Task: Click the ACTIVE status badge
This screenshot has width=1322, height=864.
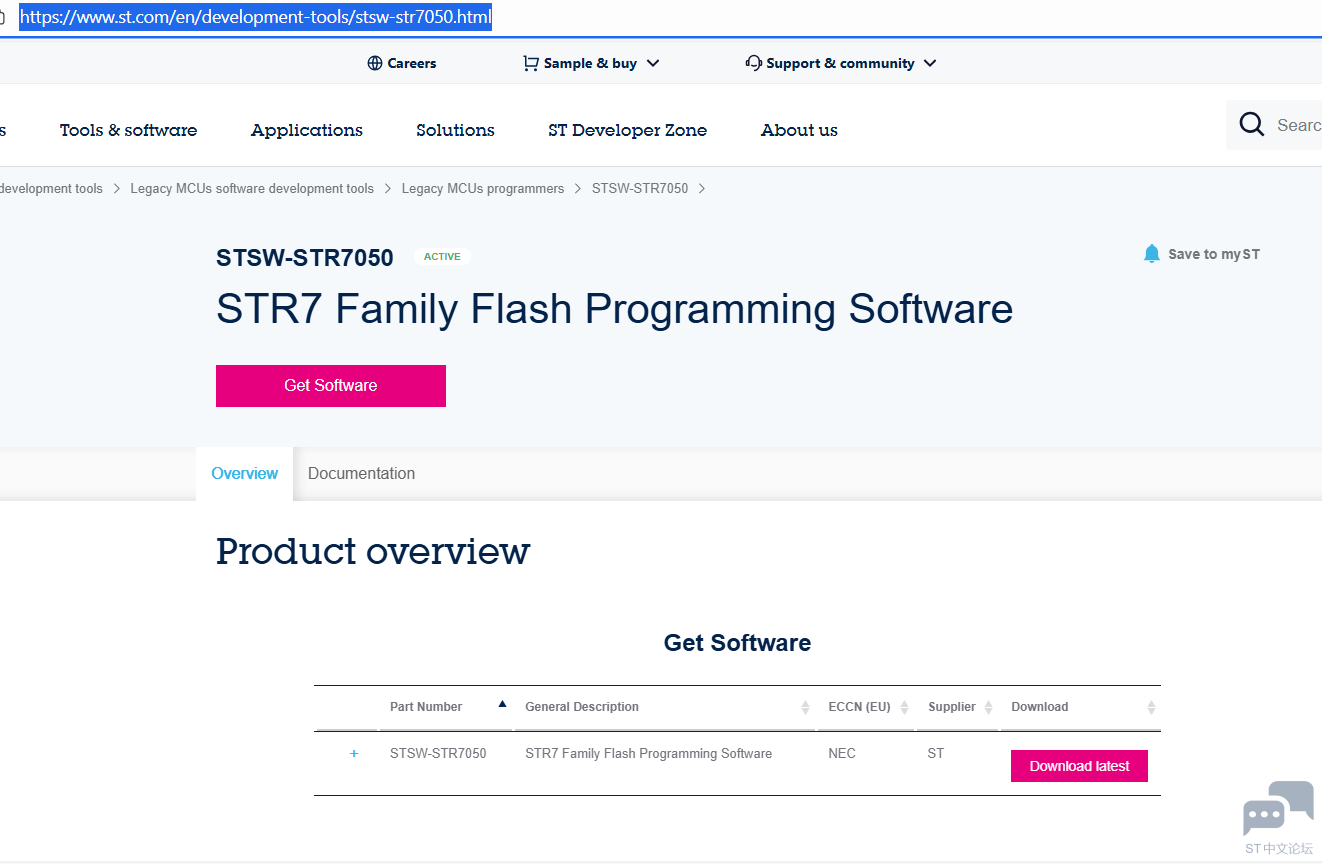Action: coord(442,257)
